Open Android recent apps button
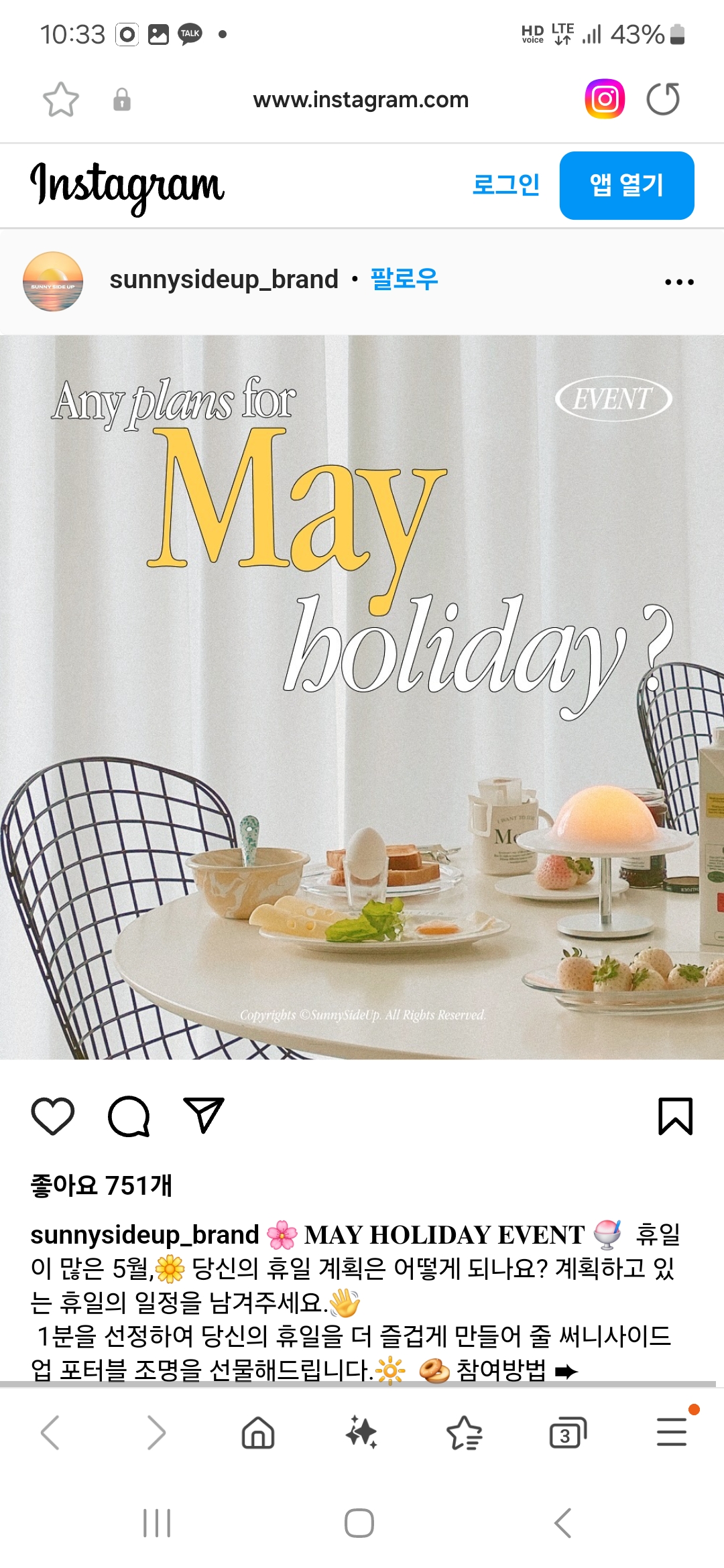This screenshot has width=724, height=1568. click(x=157, y=1523)
